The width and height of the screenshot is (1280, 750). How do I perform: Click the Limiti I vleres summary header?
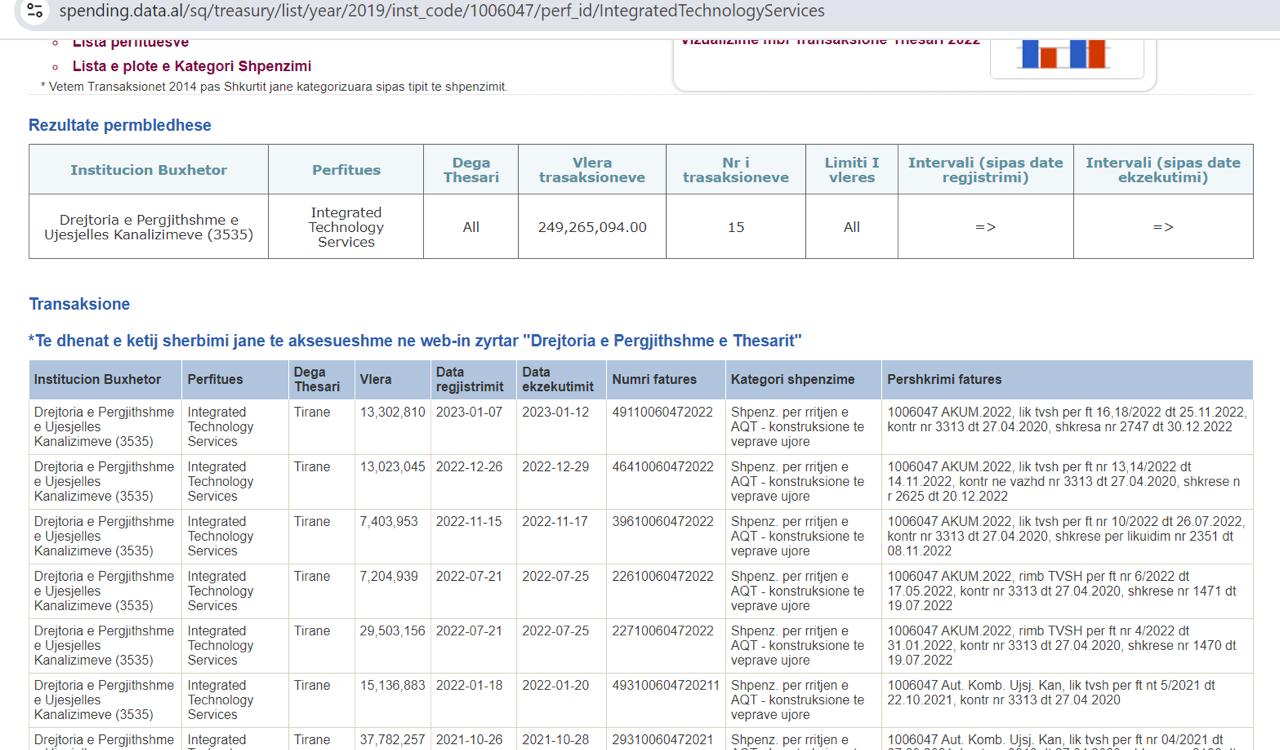(851, 170)
